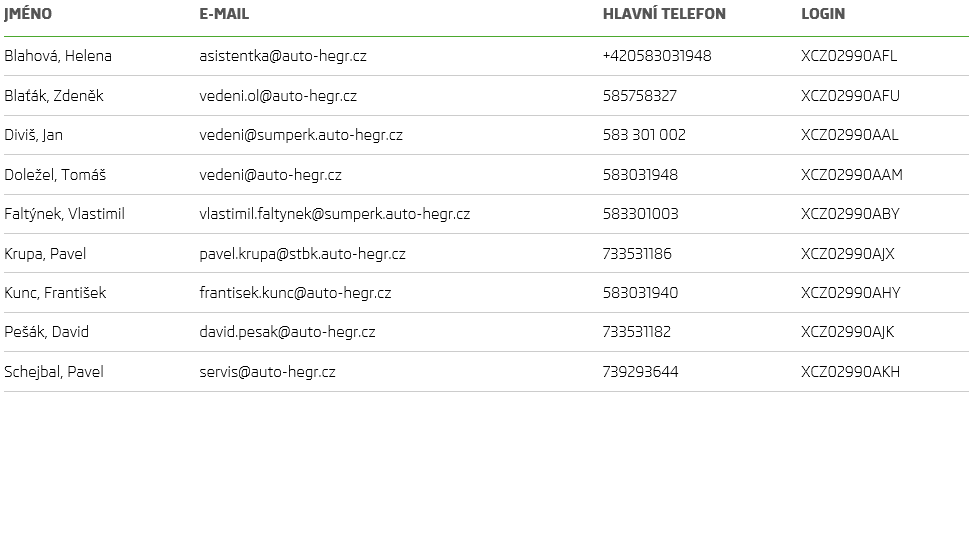Click phone number 583 301 002

pyautogui.click(x=644, y=135)
